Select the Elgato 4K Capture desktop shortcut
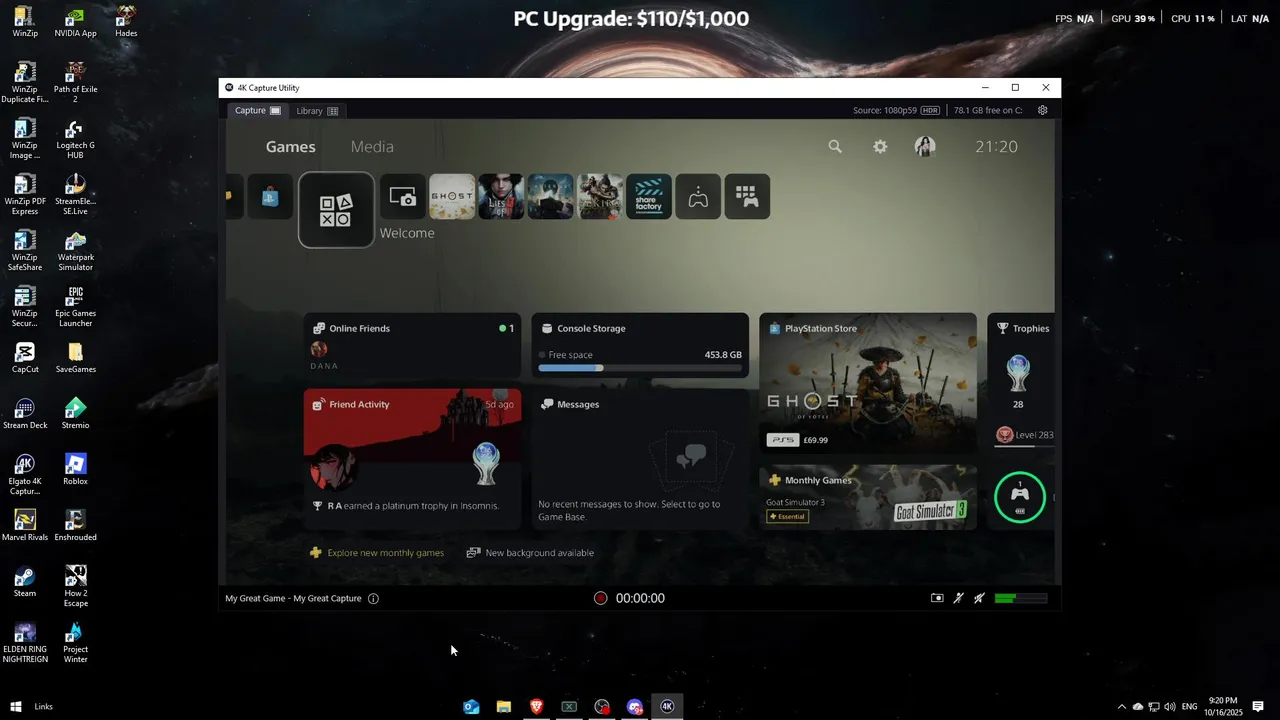This screenshot has width=1280, height=720. (x=25, y=474)
